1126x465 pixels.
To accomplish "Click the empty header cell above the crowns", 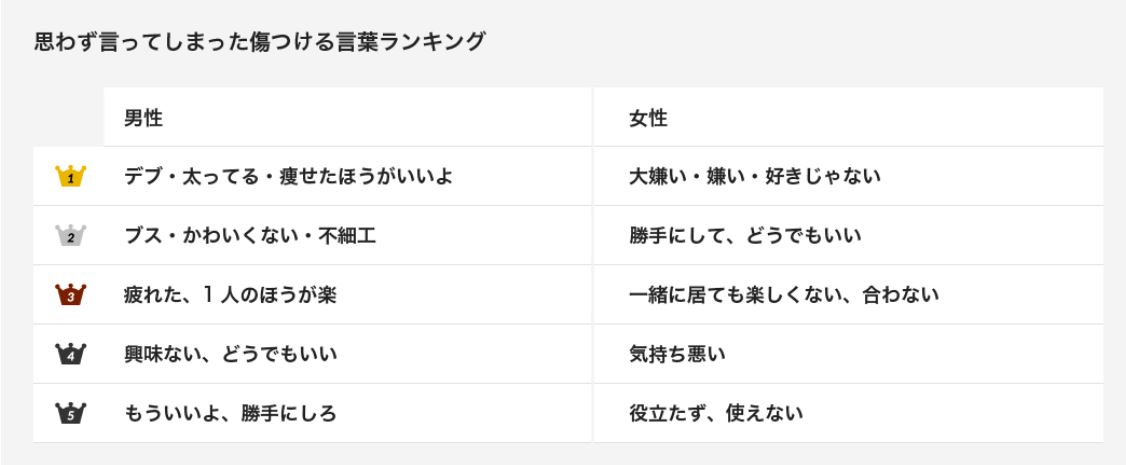I will pyautogui.click(x=68, y=118).
